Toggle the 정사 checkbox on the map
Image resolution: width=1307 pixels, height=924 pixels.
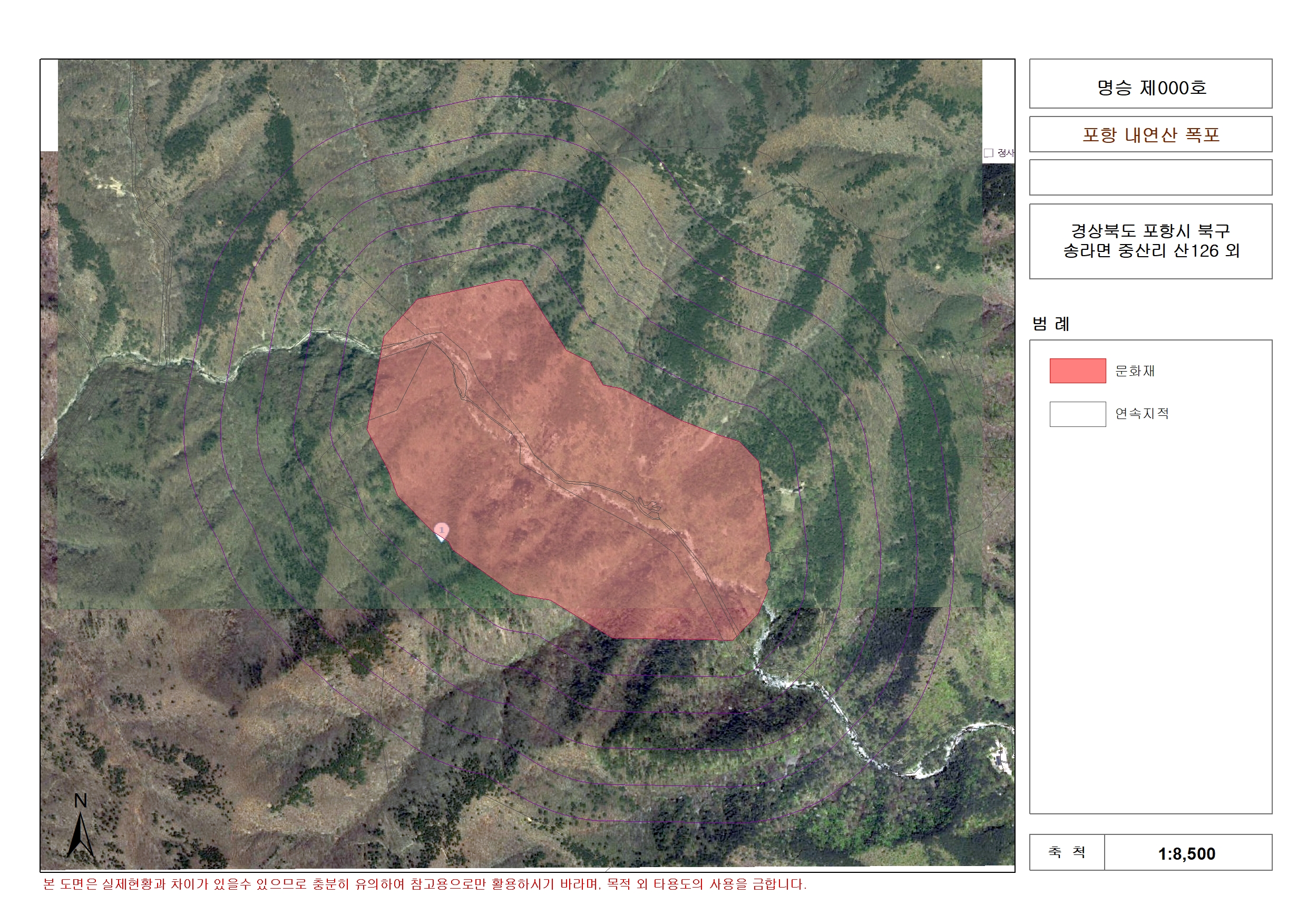[x=988, y=152]
